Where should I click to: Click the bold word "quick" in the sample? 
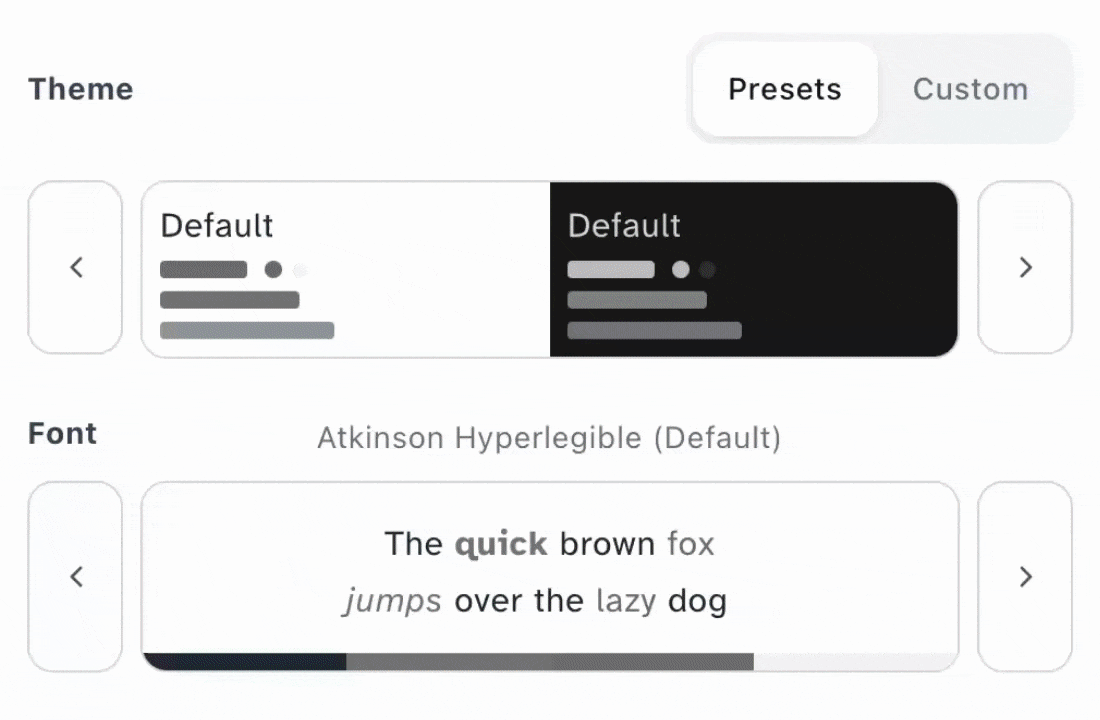tap(501, 544)
